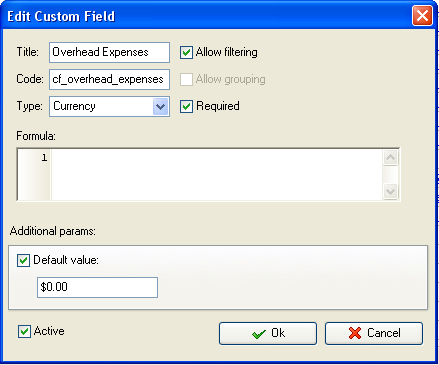
Task: Click line number 1 in Formula gutter
Action: point(44,157)
